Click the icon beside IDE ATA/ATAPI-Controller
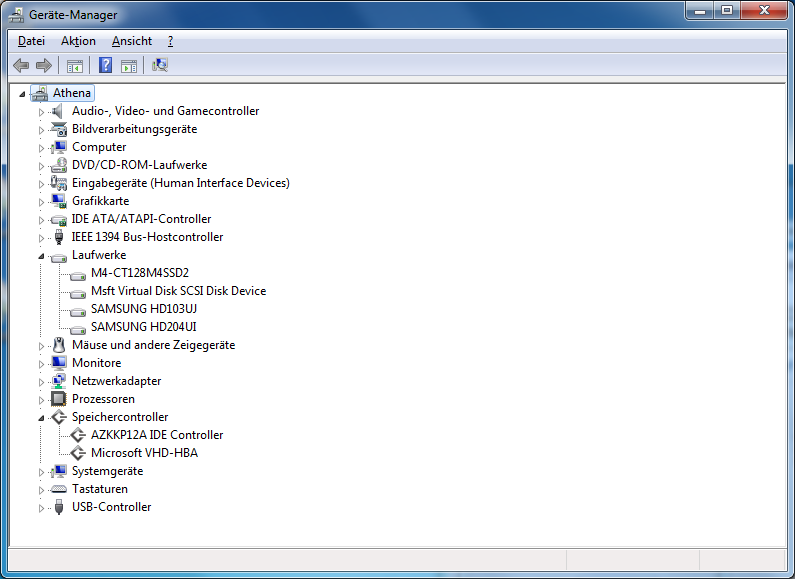Viewport: 795px width, 579px height. 59,220
